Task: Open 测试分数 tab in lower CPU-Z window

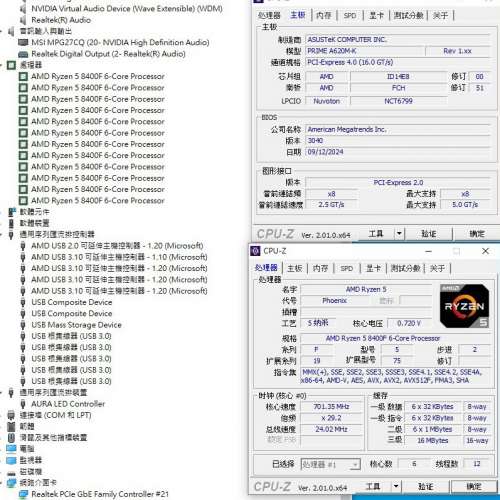Action: pos(405,268)
